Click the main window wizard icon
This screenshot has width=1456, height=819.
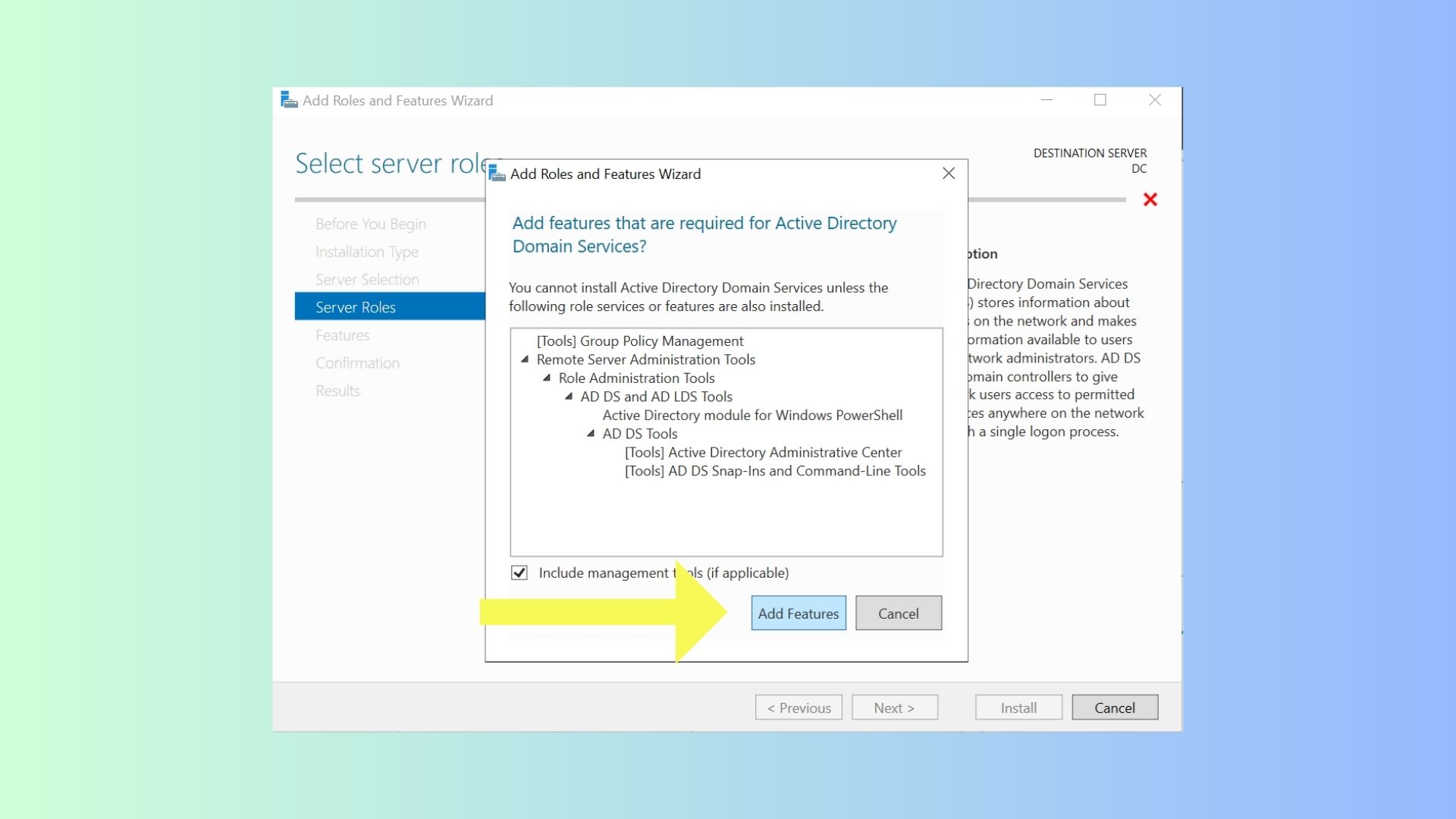click(x=289, y=100)
